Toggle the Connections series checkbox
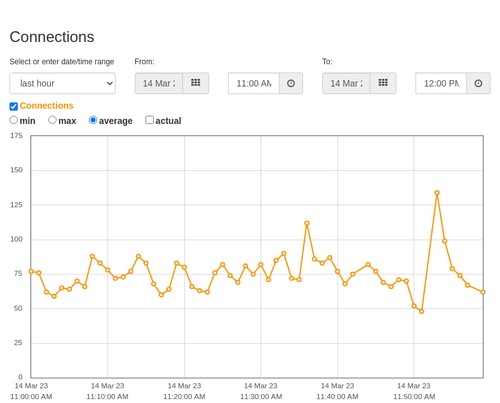 14,106
